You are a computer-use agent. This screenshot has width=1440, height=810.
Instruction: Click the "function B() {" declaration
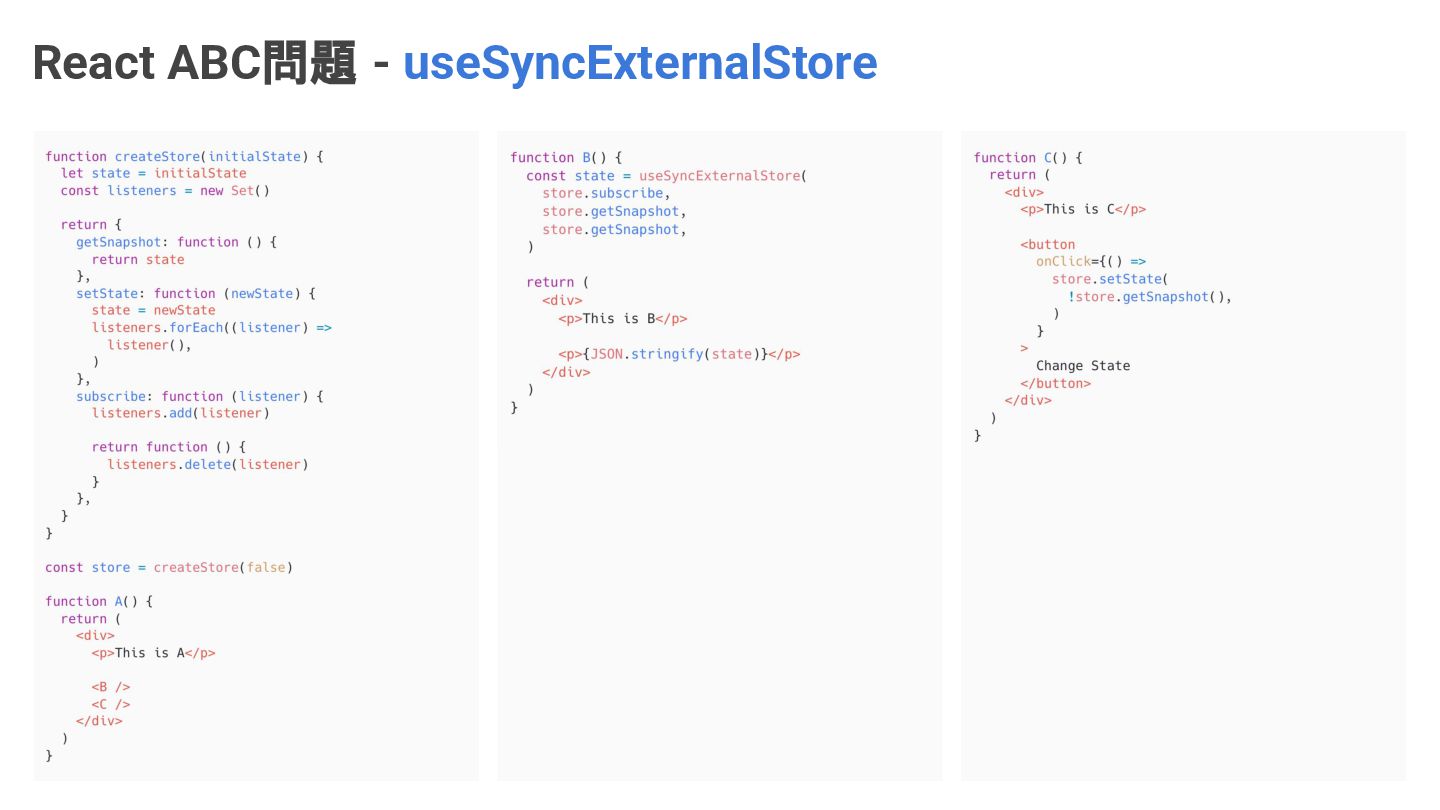pyautogui.click(x=566, y=157)
